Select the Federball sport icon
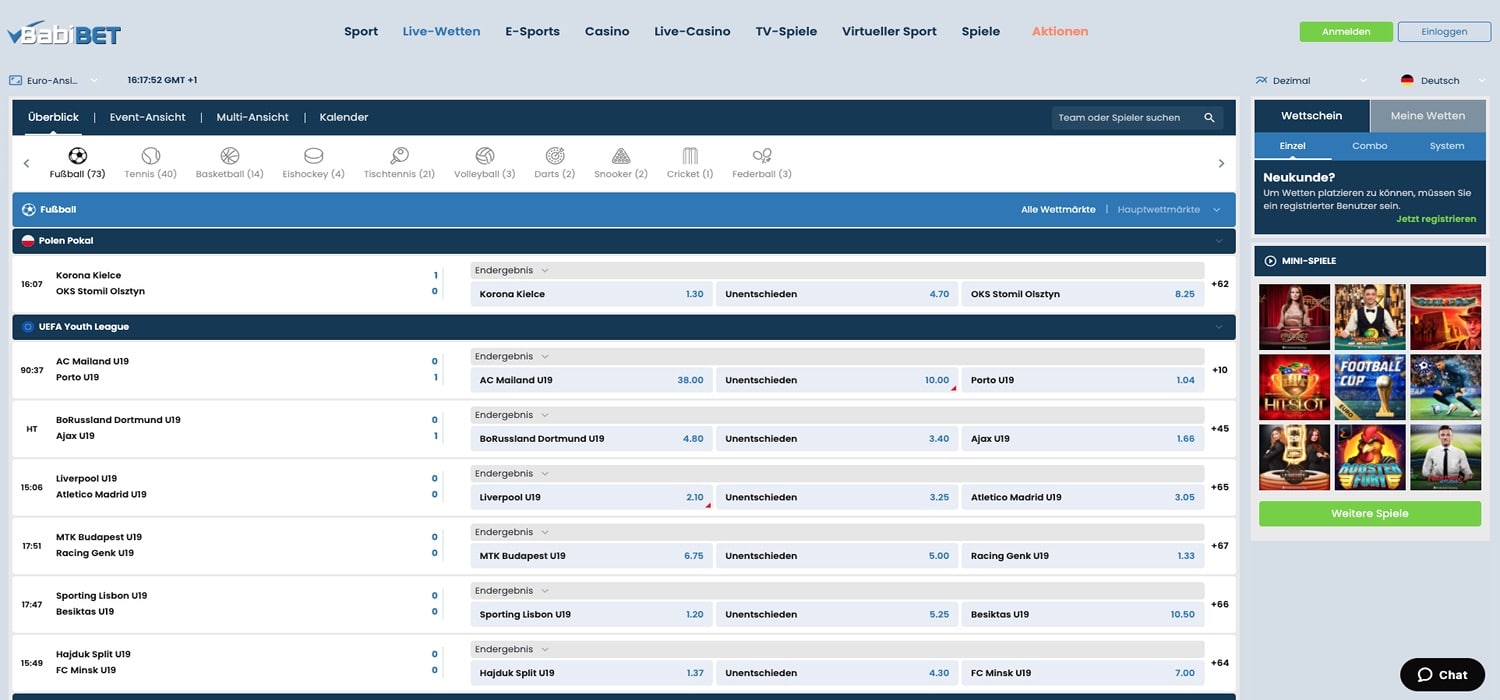 pos(762,156)
